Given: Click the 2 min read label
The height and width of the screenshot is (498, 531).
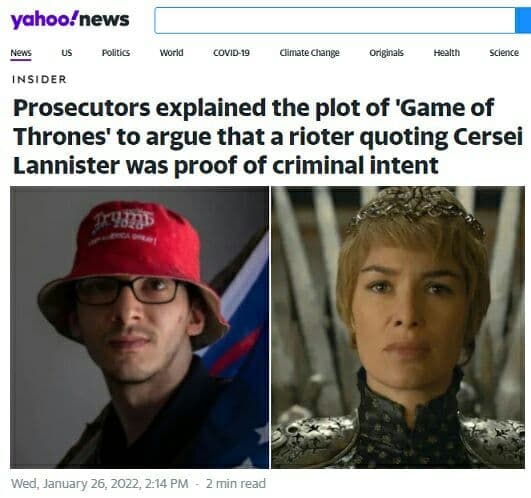Looking at the screenshot, I should point(236,483).
